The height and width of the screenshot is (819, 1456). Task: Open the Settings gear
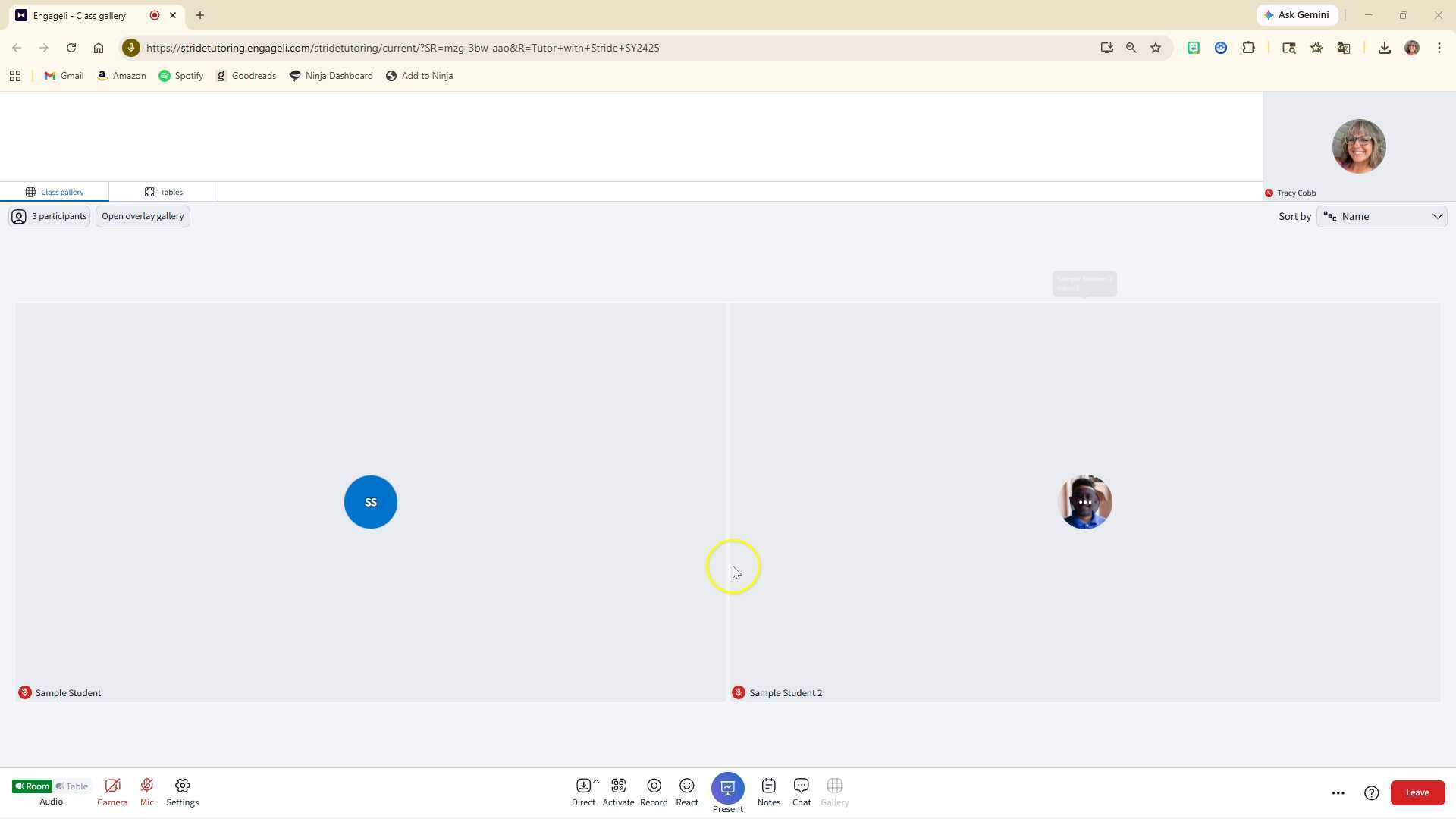[x=182, y=792]
